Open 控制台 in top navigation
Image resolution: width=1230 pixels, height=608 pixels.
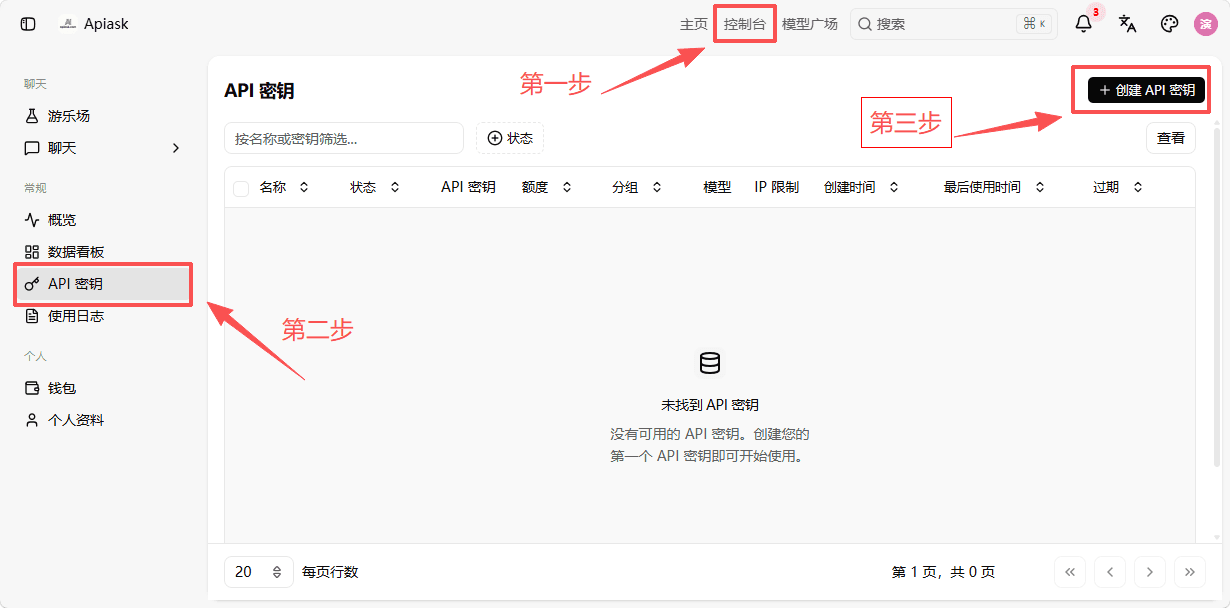point(745,24)
